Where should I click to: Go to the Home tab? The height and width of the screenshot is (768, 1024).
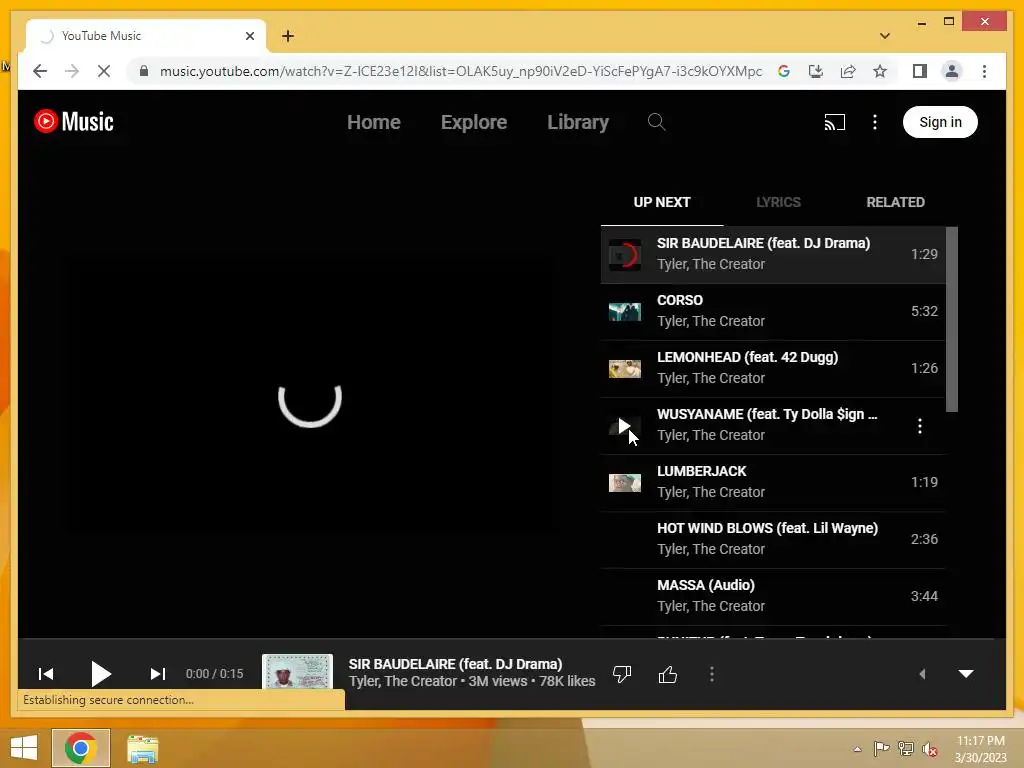[374, 122]
